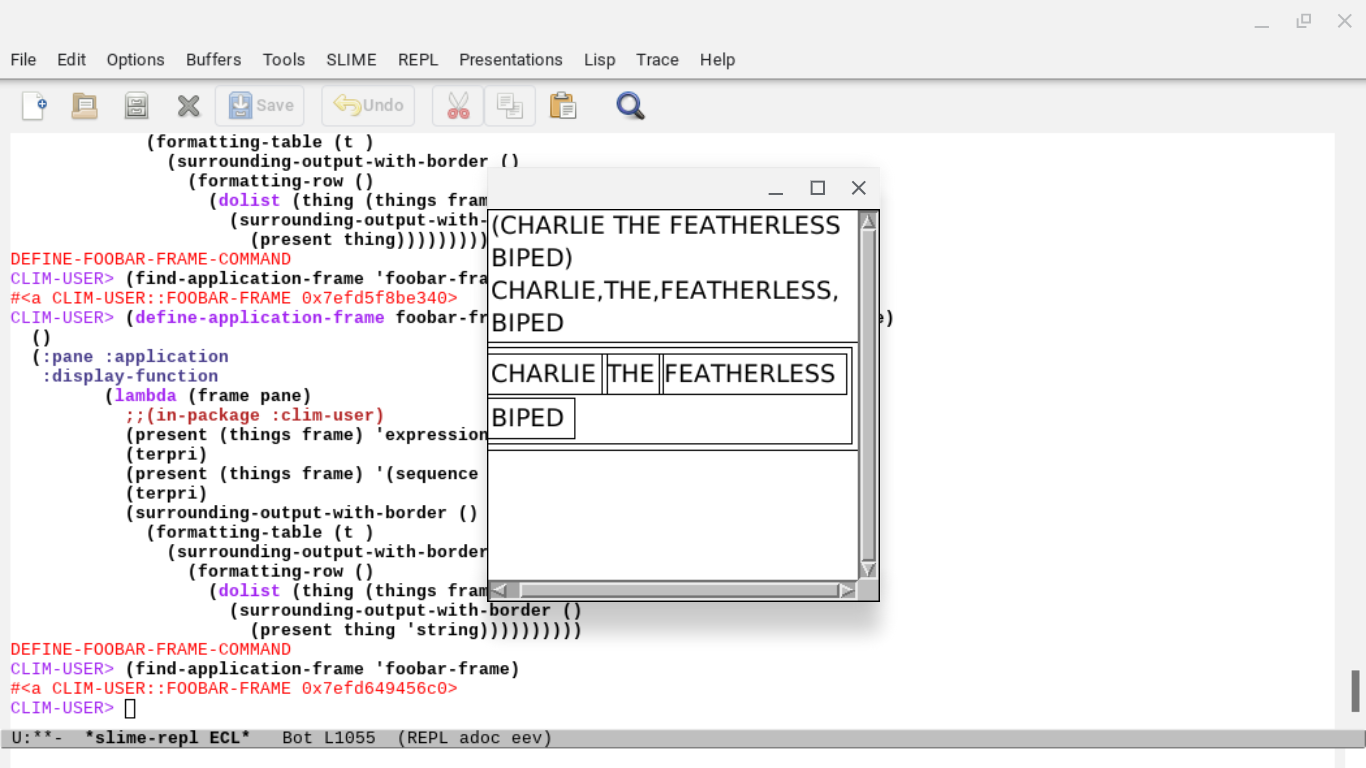Viewport: 1366px width, 768px height.
Task: Open the SLIME menu
Action: tap(351, 60)
